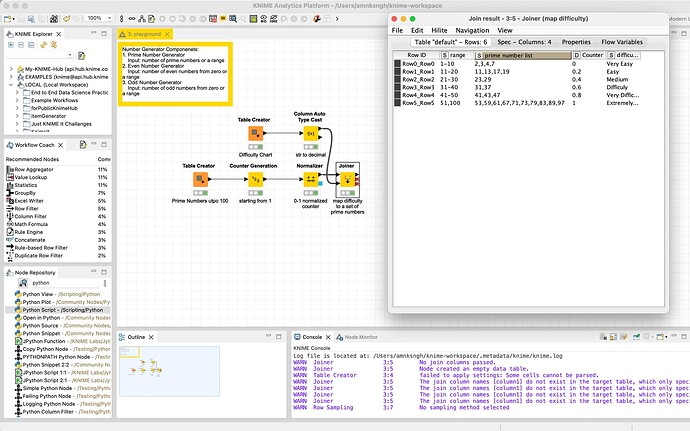Expand End to End Data Science folder
This screenshot has height=431, width=690.
click(x=17, y=92)
